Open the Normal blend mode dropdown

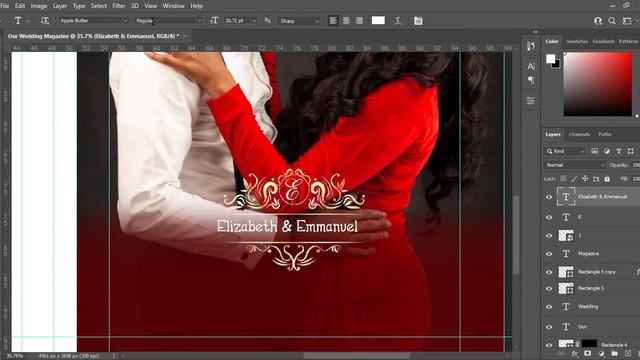click(575, 165)
